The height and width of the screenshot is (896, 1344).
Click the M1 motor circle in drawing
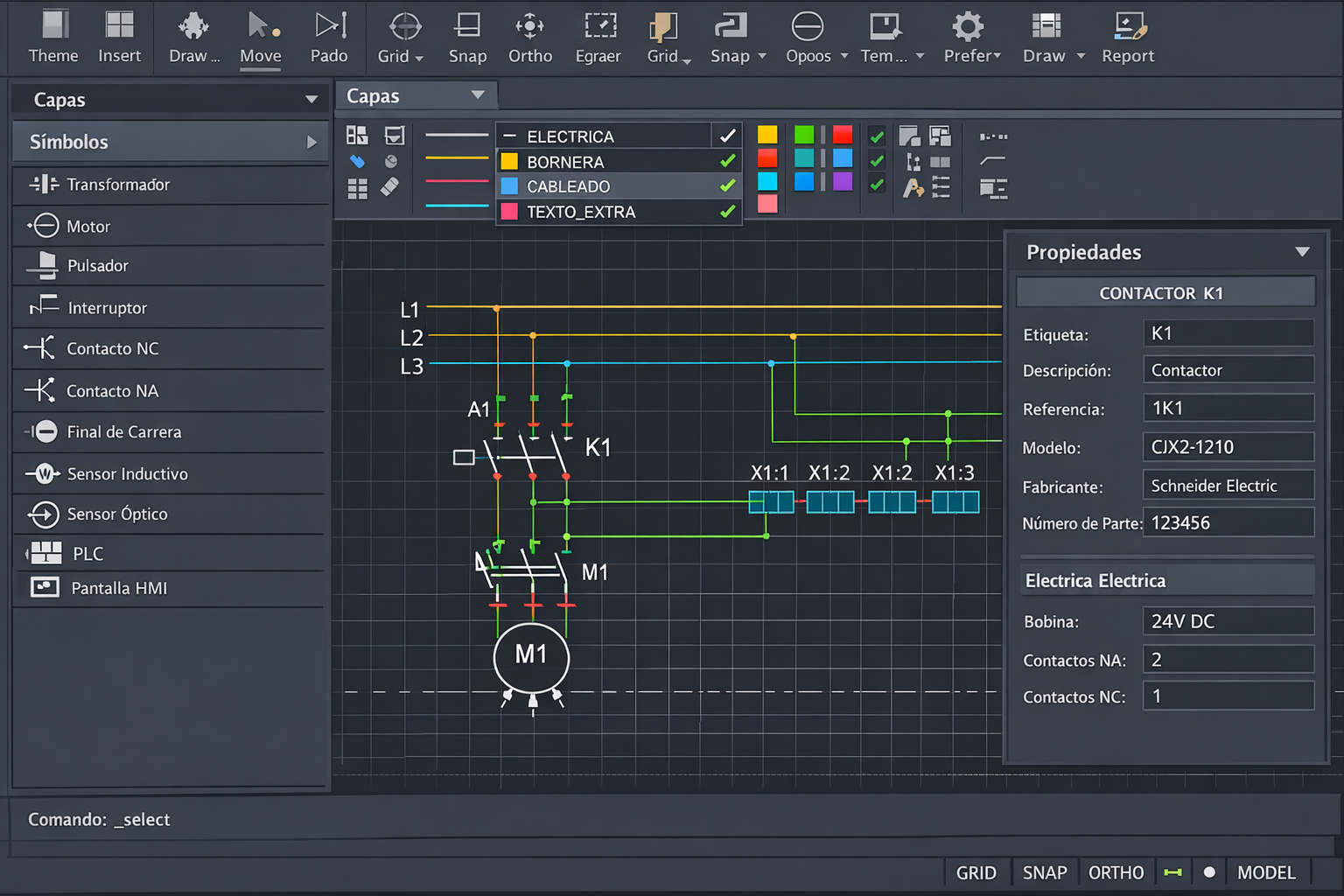(531, 657)
